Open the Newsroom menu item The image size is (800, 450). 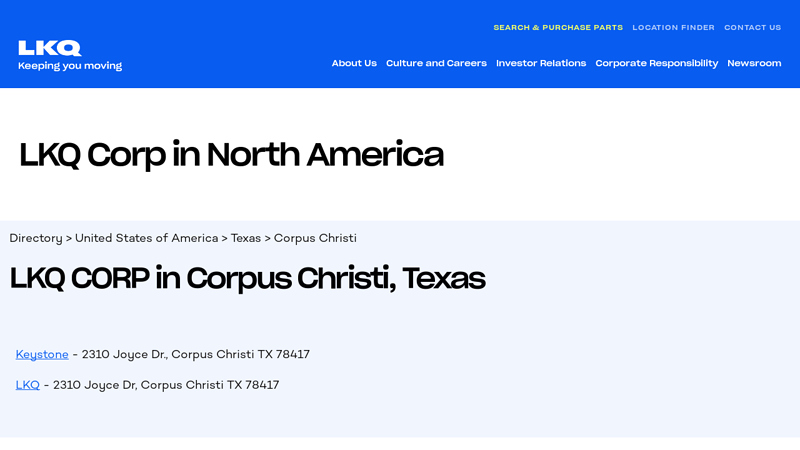(x=754, y=63)
